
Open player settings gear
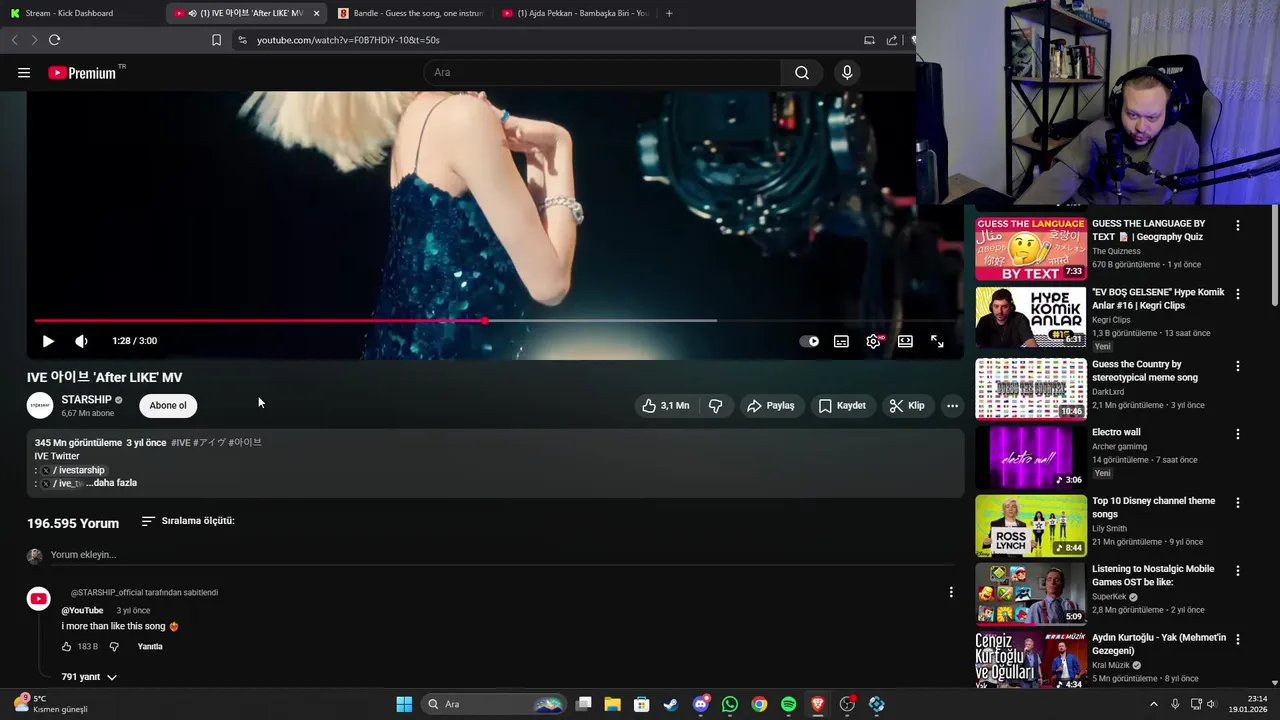(x=873, y=341)
